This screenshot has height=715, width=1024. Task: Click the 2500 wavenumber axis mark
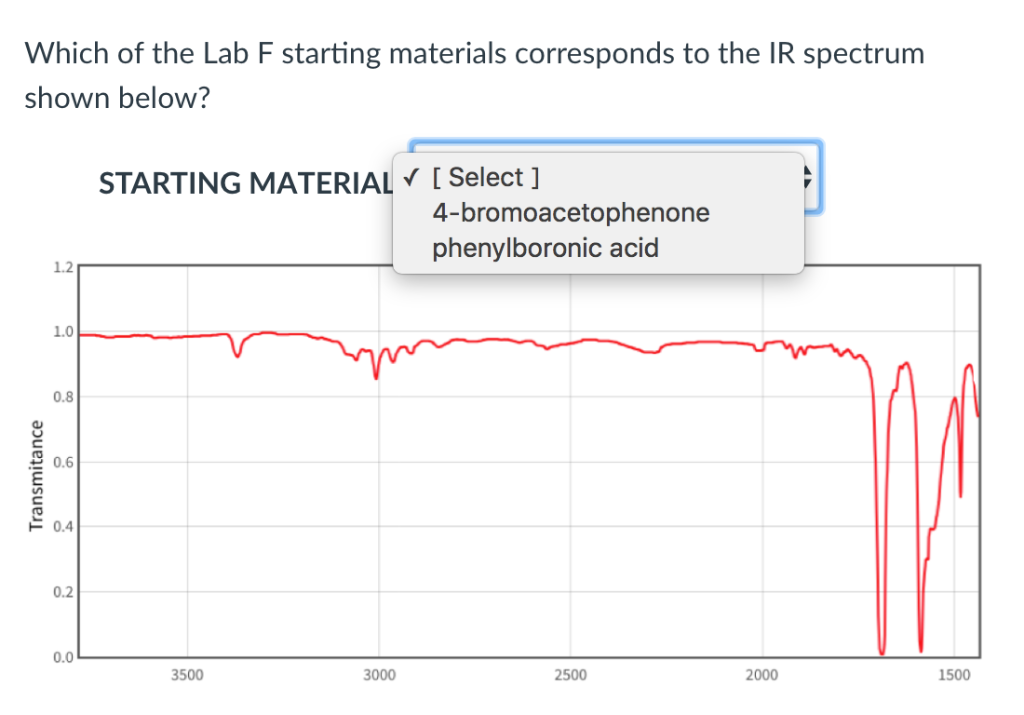pos(571,676)
